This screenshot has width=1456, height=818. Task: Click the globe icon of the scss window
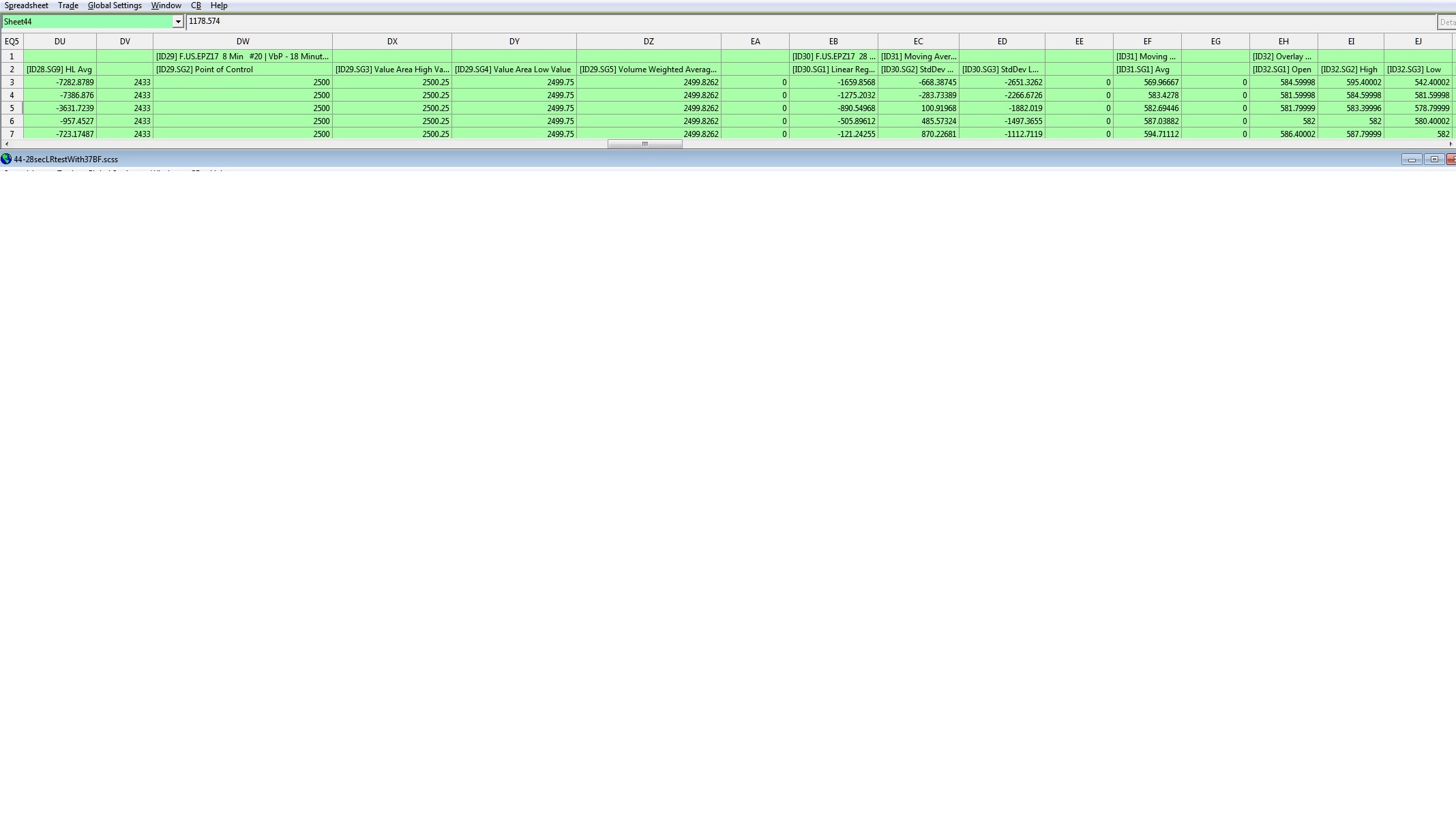6,159
